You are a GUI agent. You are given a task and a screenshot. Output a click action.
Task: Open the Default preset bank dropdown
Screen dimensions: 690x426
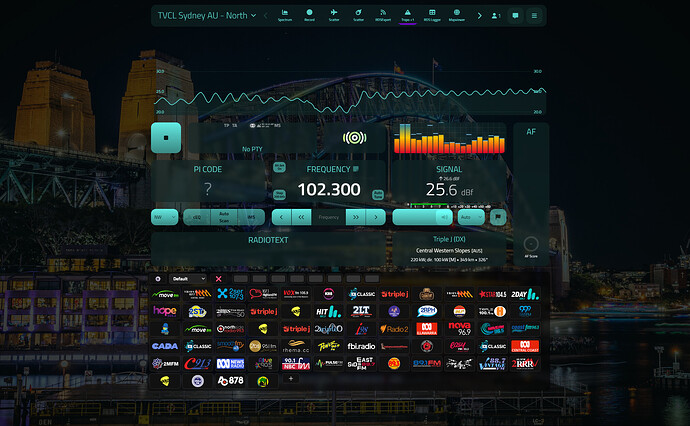click(x=188, y=279)
